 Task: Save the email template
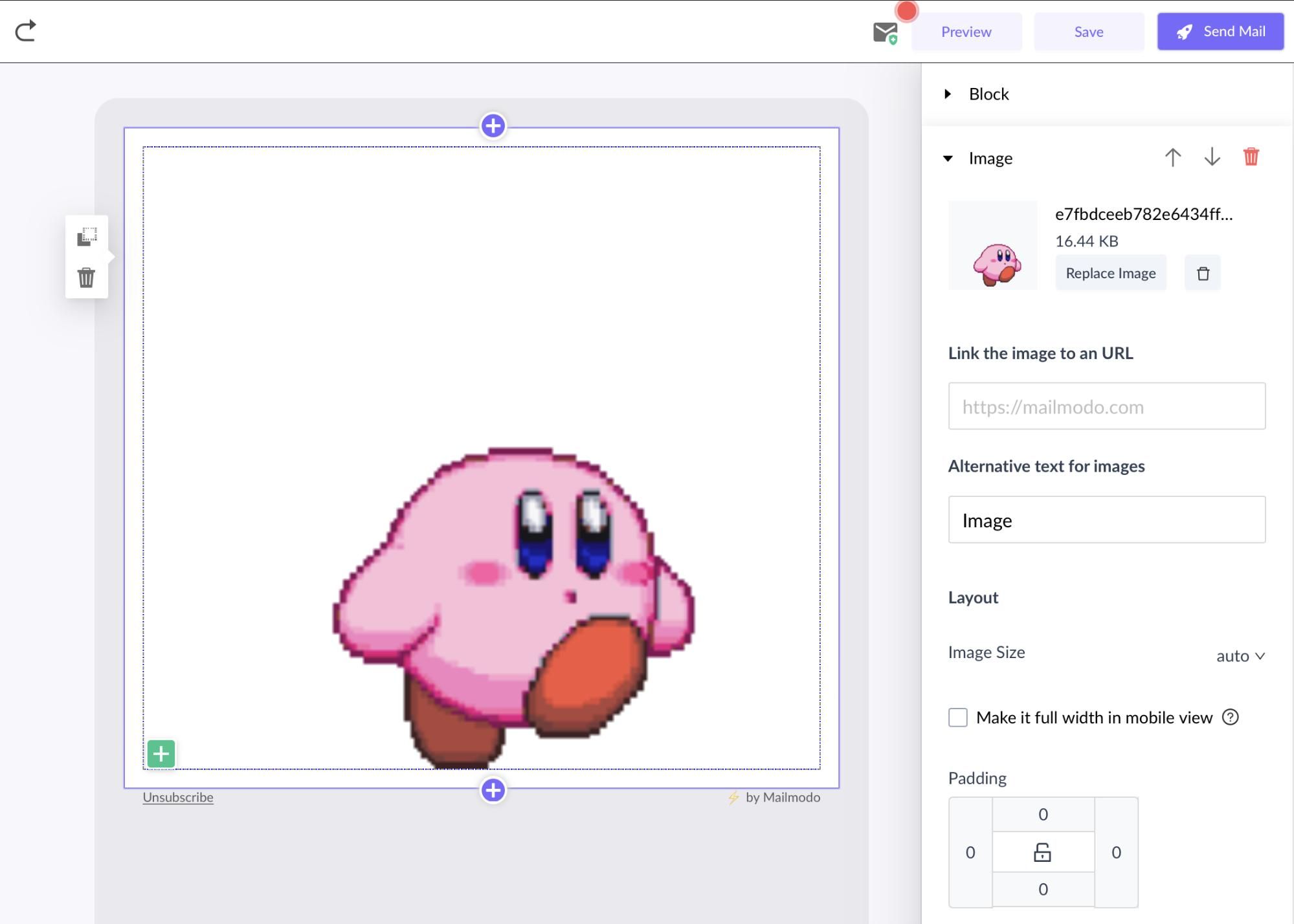[x=1089, y=32]
